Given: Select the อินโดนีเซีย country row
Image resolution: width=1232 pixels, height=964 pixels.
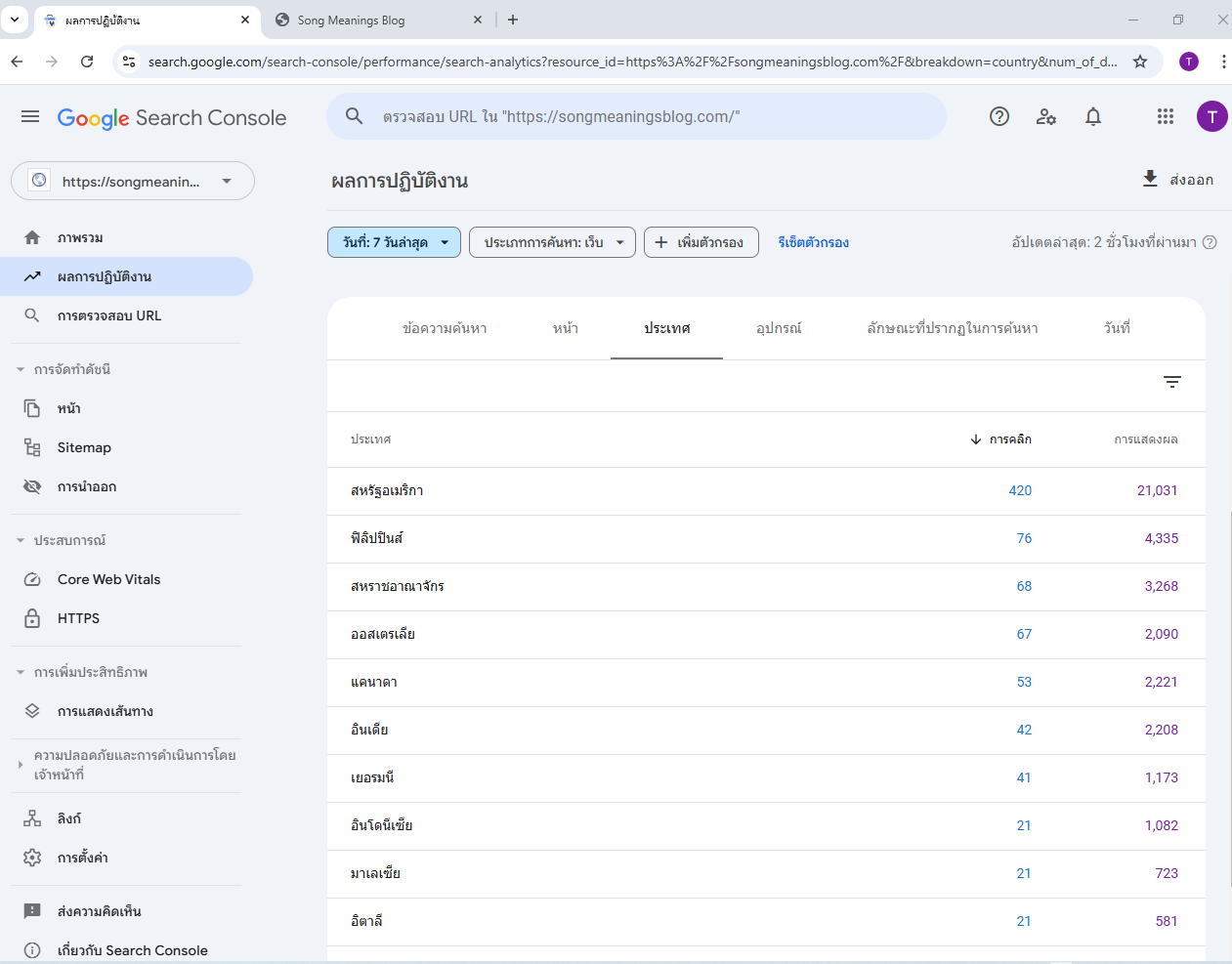Looking at the screenshot, I should pos(766,825).
